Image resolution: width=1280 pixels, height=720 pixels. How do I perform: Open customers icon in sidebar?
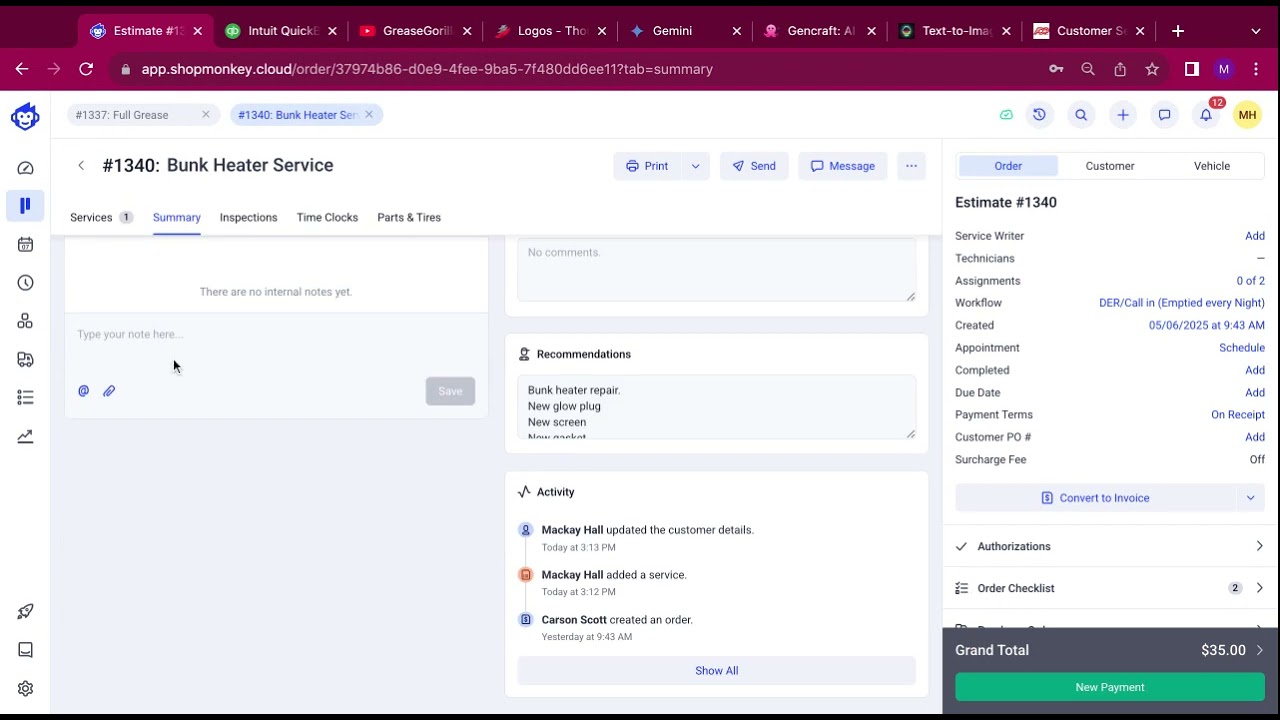(25, 321)
